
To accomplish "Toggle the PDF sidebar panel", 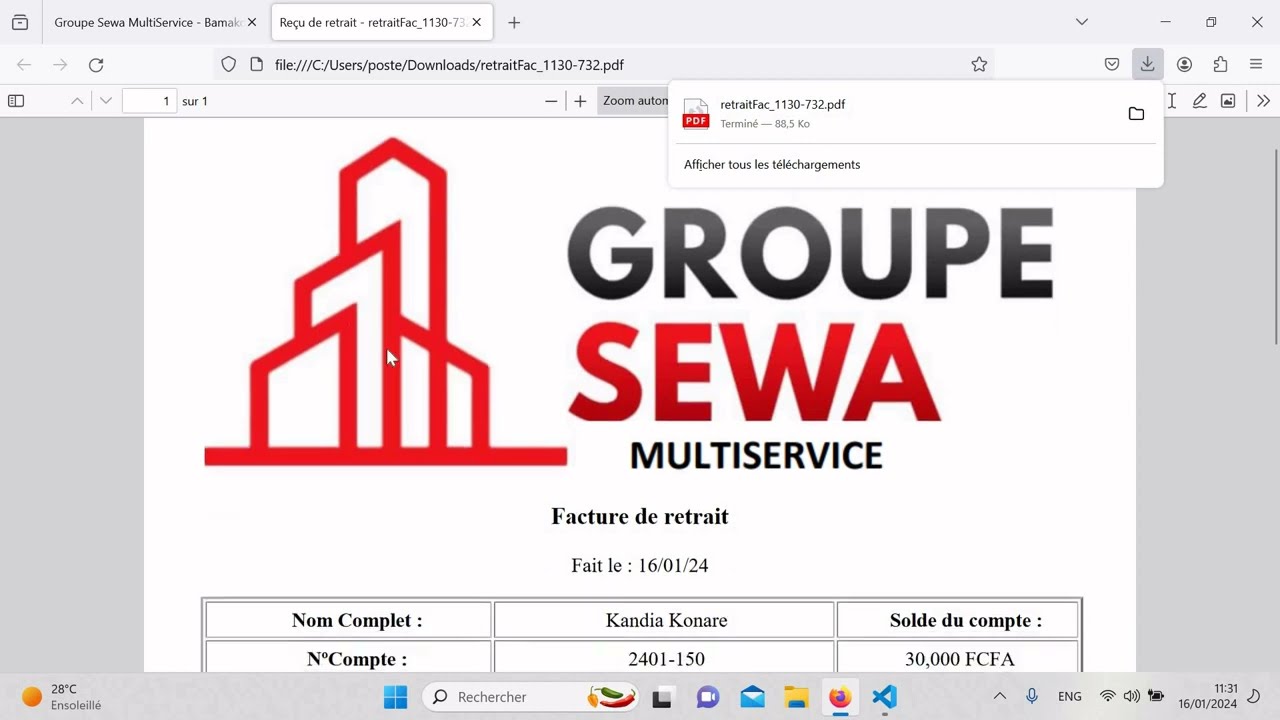I will click(x=16, y=101).
